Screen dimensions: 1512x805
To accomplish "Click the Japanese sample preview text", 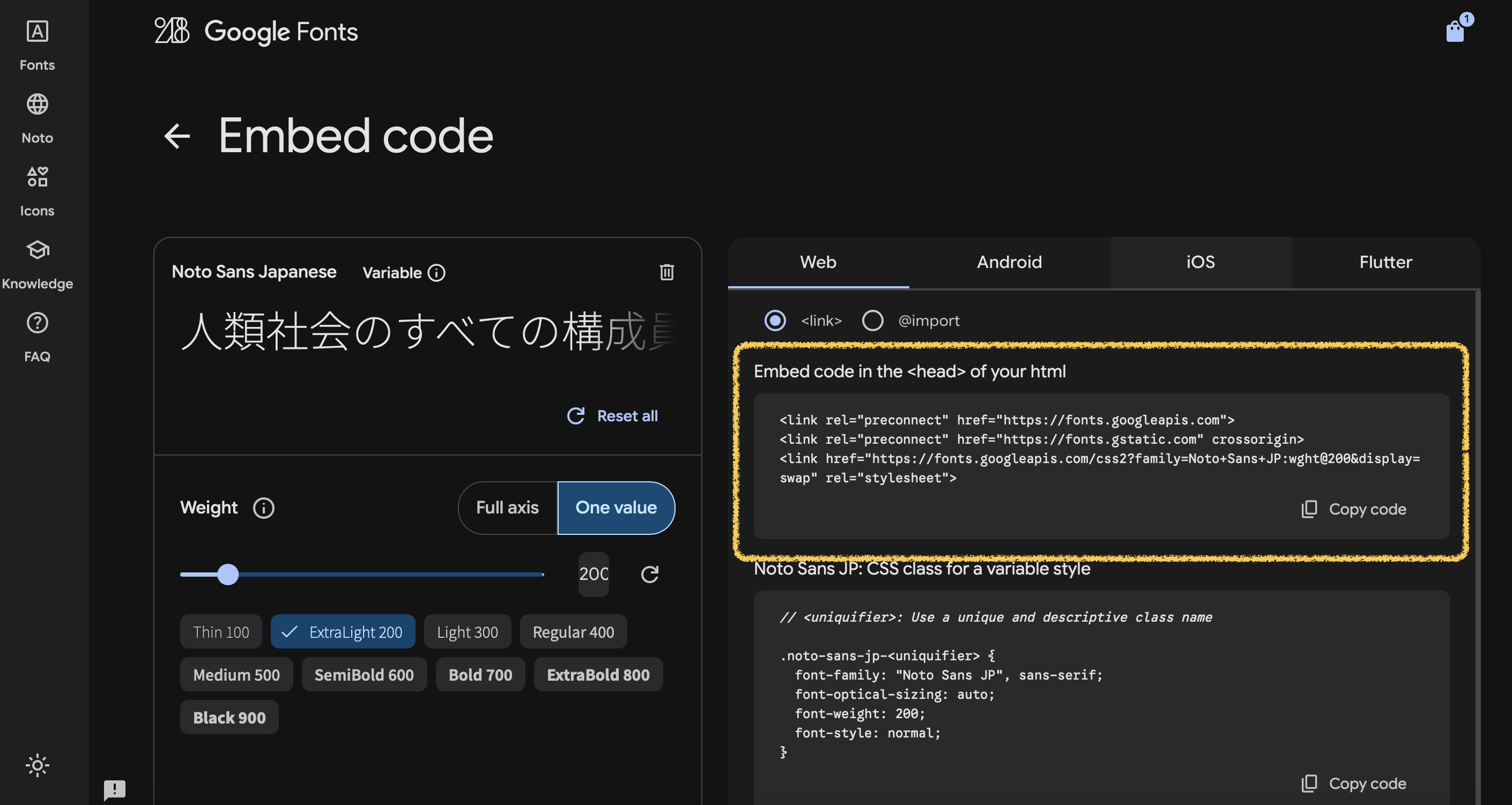I will pyautogui.click(x=428, y=332).
